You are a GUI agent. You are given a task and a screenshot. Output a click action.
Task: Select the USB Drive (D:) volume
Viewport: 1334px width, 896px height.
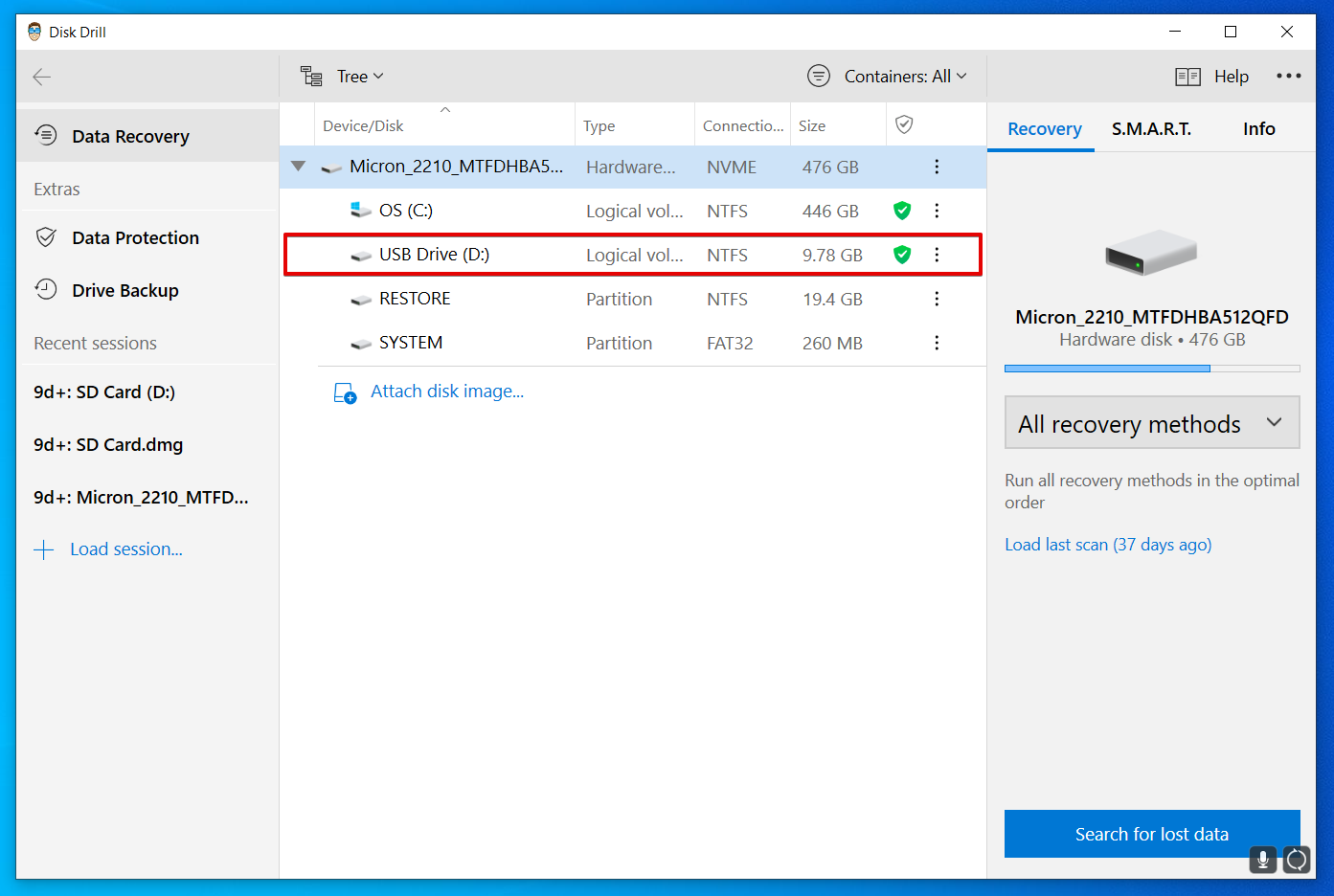(x=633, y=255)
